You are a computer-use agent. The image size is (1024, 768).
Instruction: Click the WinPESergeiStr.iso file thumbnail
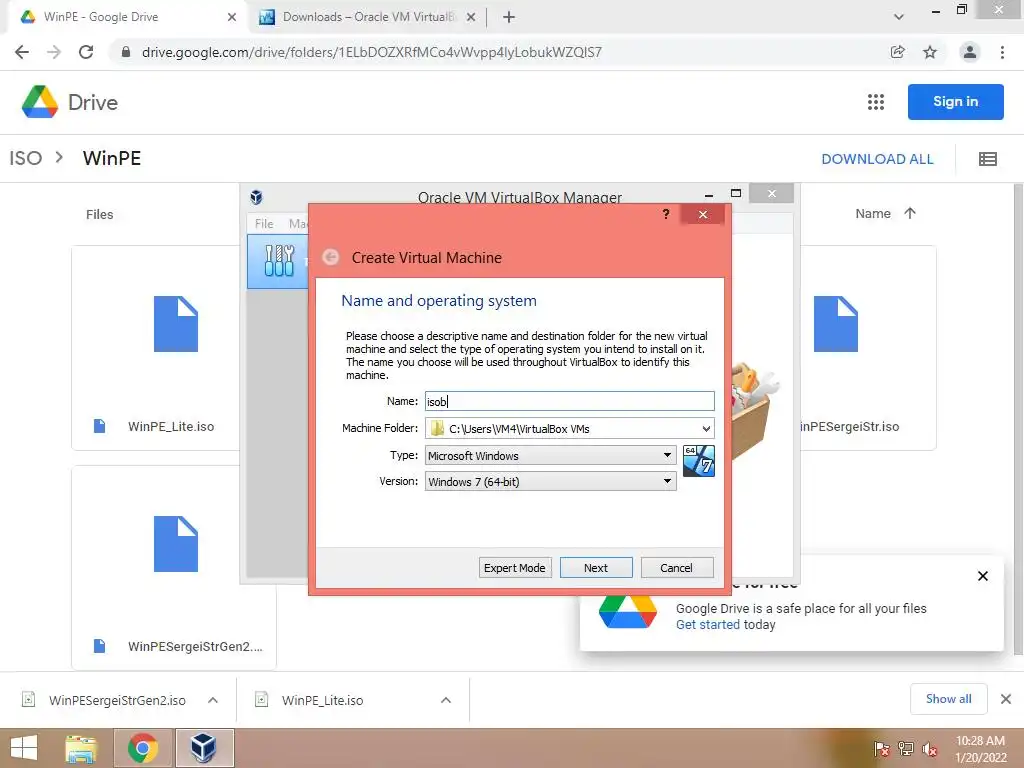[x=835, y=324]
